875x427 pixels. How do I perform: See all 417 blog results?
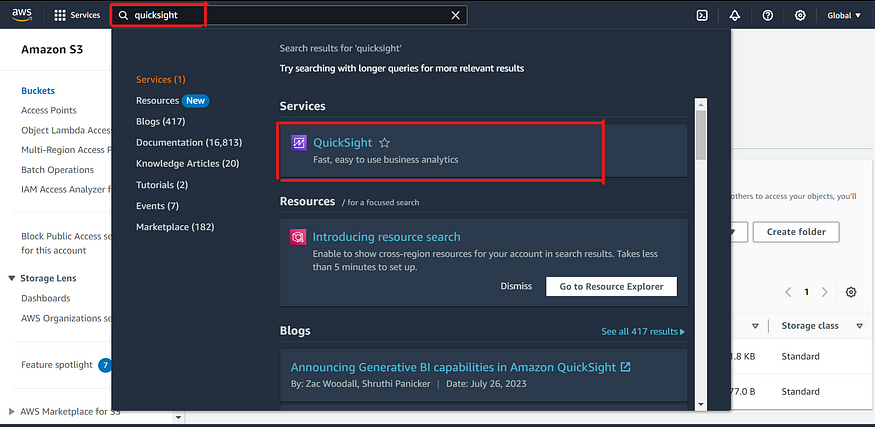tap(643, 332)
